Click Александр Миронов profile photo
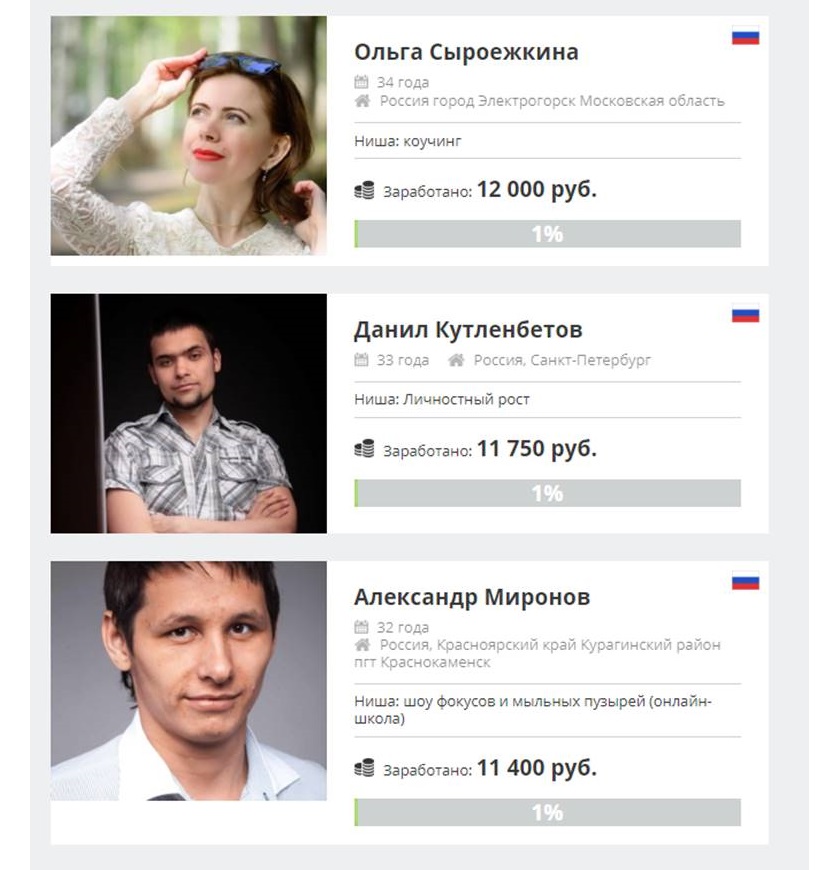 (x=188, y=680)
